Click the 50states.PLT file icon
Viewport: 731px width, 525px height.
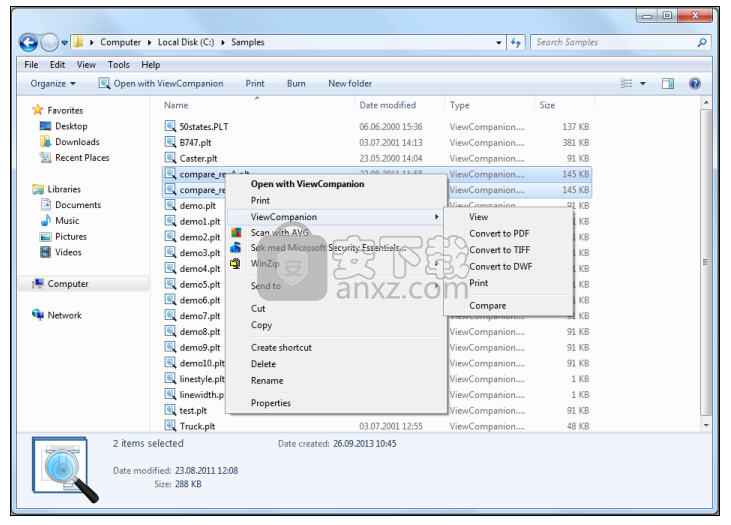pyautogui.click(x=170, y=126)
